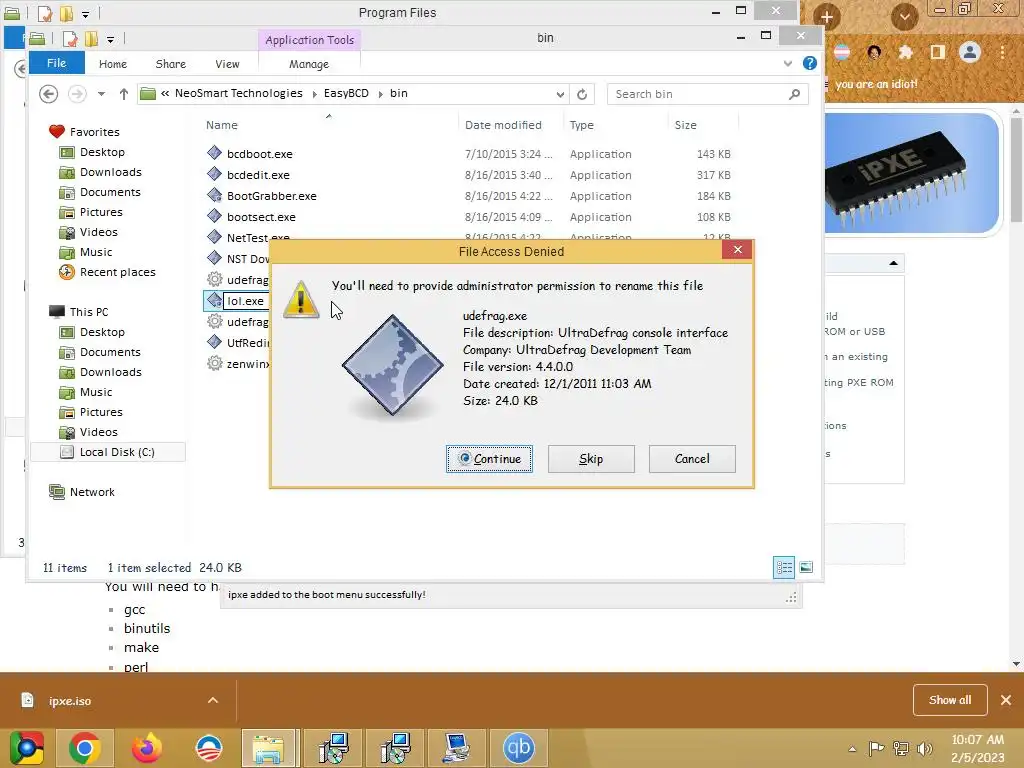The image size is (1024, 768).
Task: Click Continue in File Access Denied dialog
Action: [x=489, y=459]
